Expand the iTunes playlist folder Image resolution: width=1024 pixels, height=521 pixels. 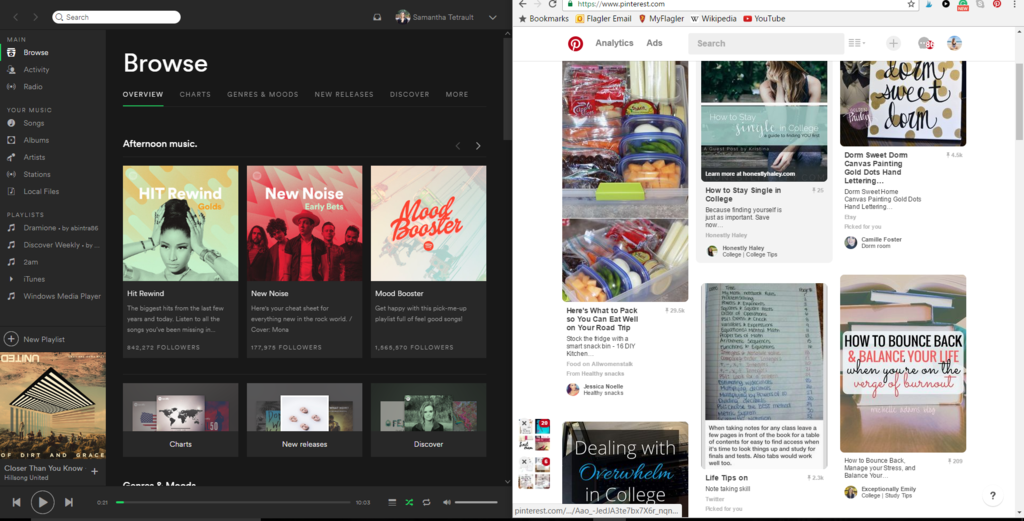pos(11,279)
